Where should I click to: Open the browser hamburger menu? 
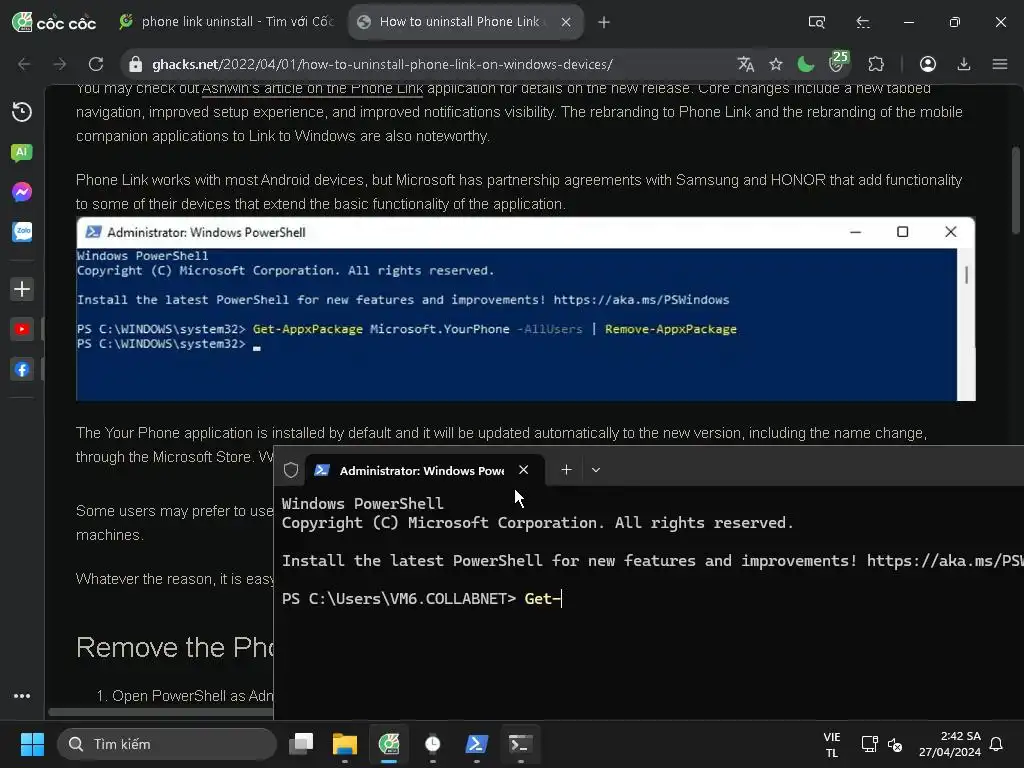pos(1000,64)
